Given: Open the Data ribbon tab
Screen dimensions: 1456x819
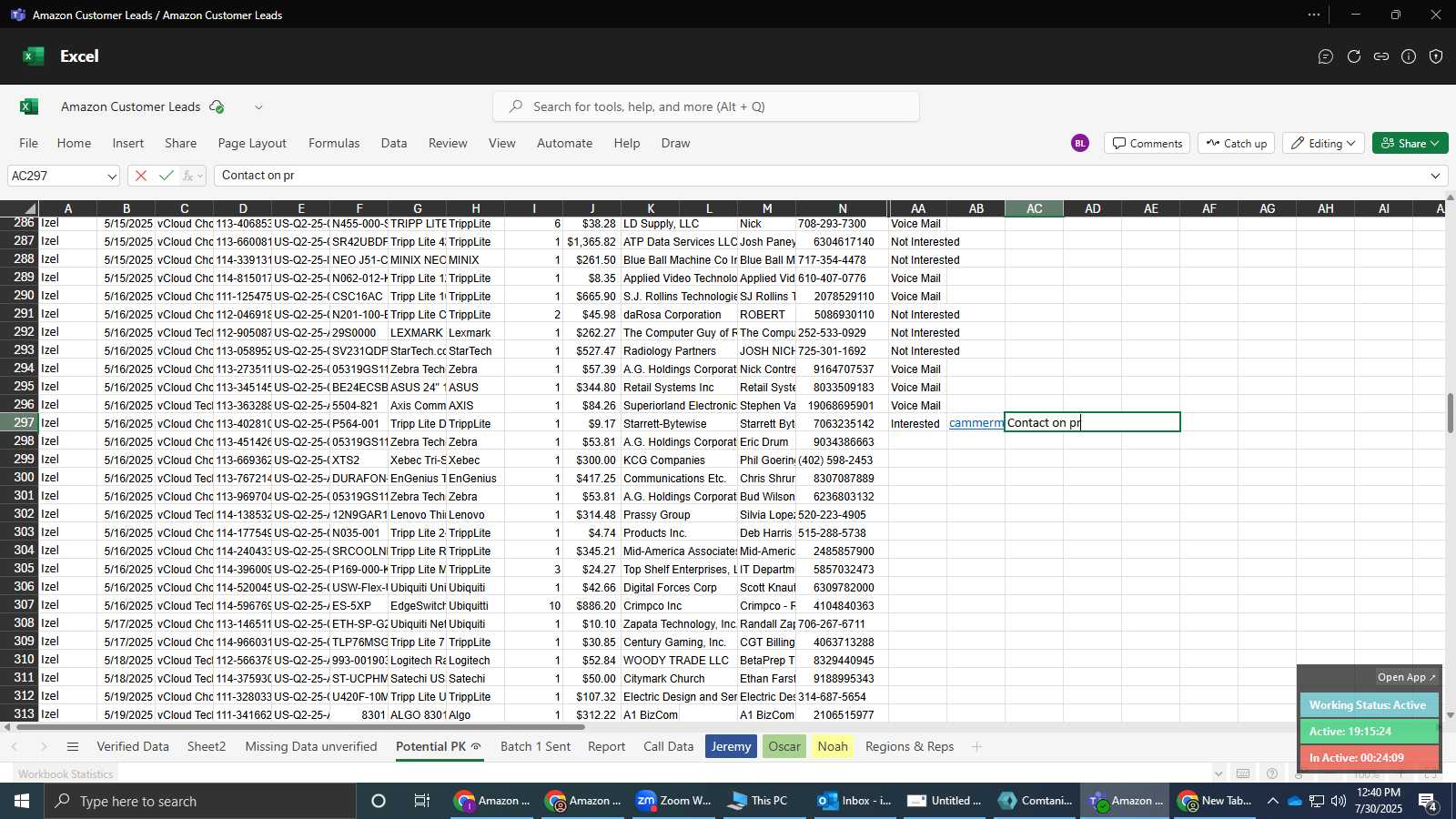Looking at the screenshot, I should tap(394, 143).
